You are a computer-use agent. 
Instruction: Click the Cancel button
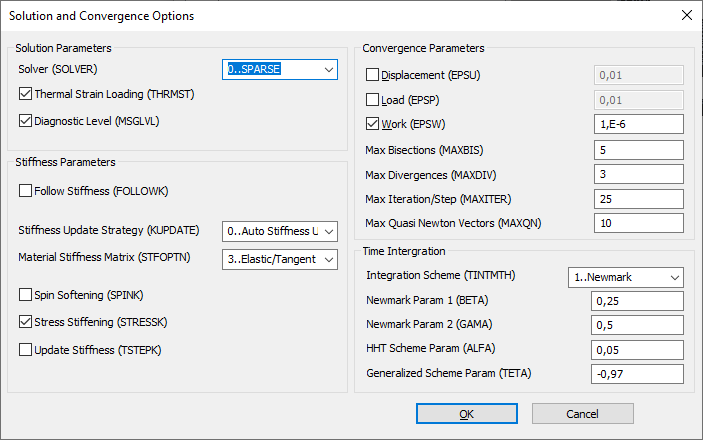point(583,414)
